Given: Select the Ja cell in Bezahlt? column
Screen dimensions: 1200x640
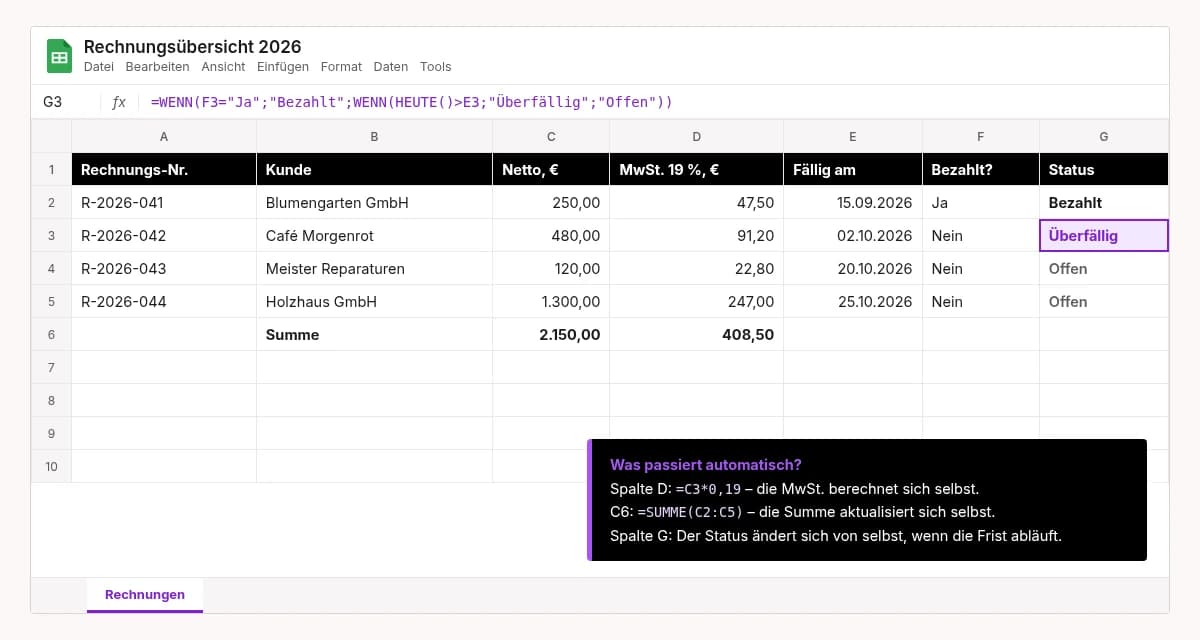Looking at the screenshot, I should [980, 203].
